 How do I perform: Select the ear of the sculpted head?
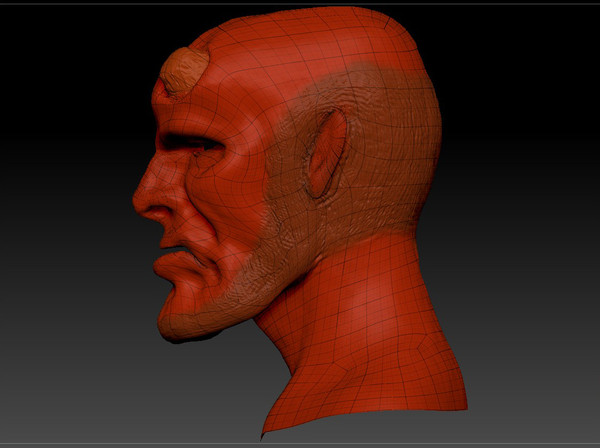[x=326, y=154]
